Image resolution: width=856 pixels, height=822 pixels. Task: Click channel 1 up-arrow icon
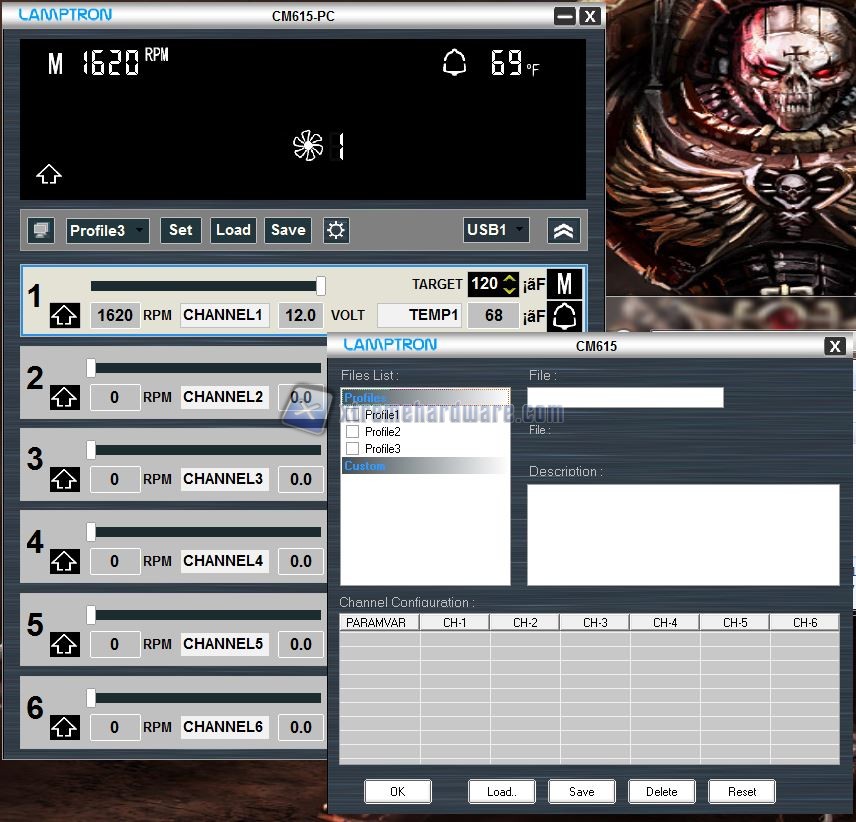tap(64, 316)
